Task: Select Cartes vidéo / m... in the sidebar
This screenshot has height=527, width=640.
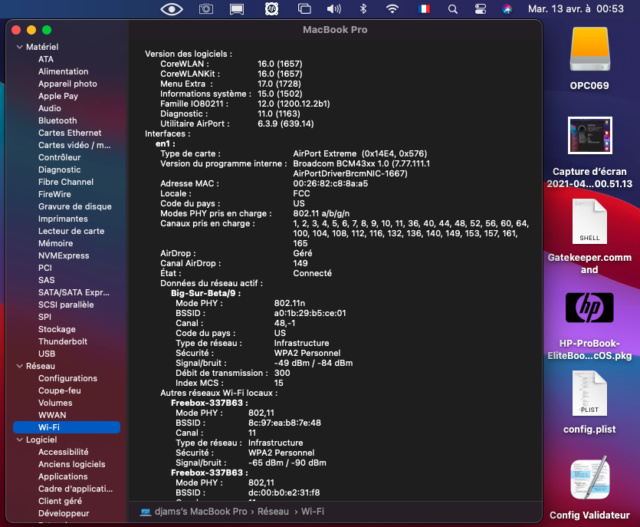Action: tap(74, 145)
